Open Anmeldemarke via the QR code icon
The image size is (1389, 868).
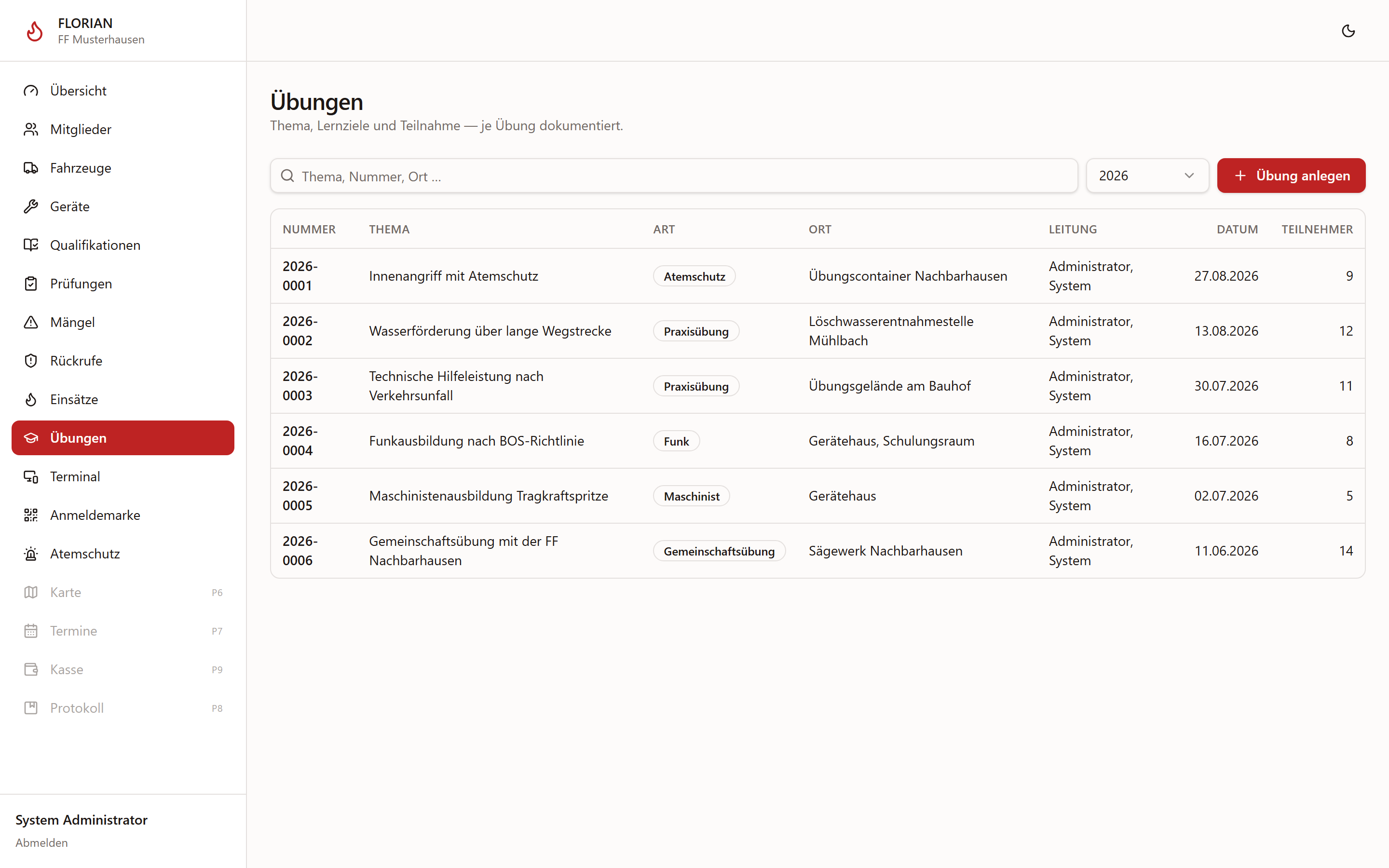point(31,515)
